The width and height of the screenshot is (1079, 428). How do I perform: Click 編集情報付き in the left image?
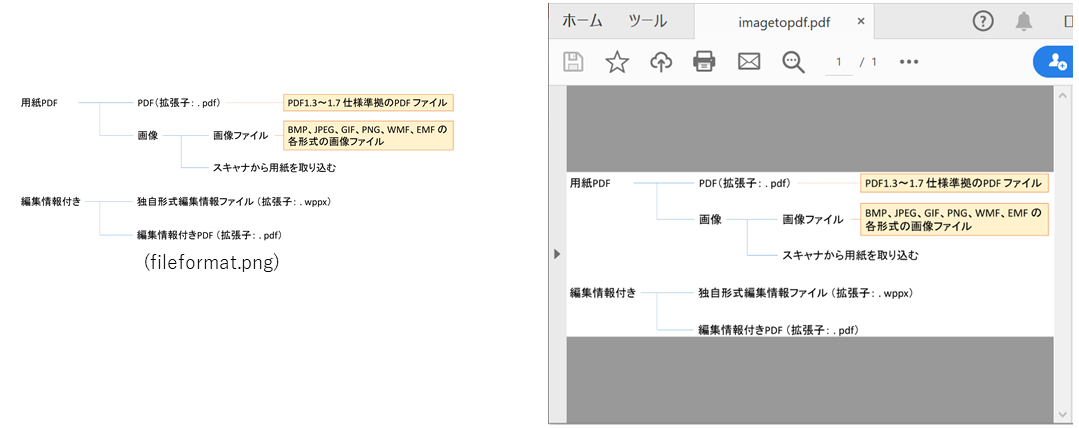click(x=51, y=201)
